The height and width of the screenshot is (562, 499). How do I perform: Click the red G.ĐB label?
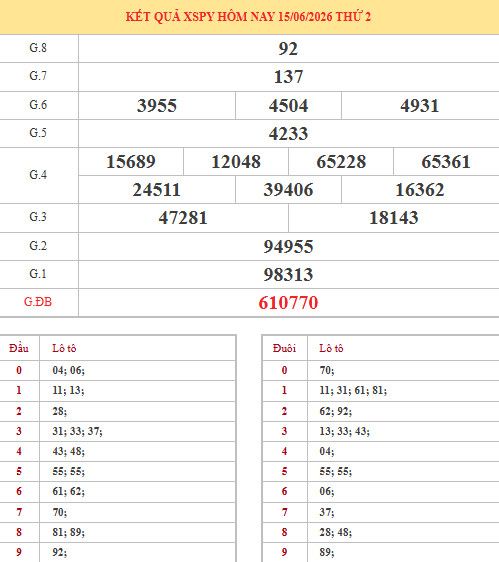coord(38,302)
